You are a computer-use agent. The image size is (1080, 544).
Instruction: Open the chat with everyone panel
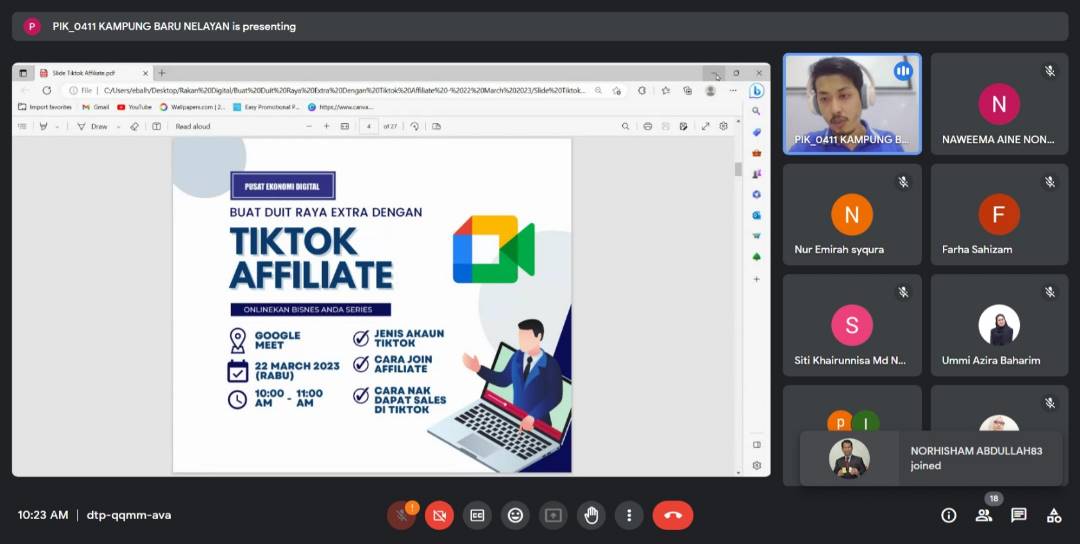pyautogui.click(x=1019, y=515)
